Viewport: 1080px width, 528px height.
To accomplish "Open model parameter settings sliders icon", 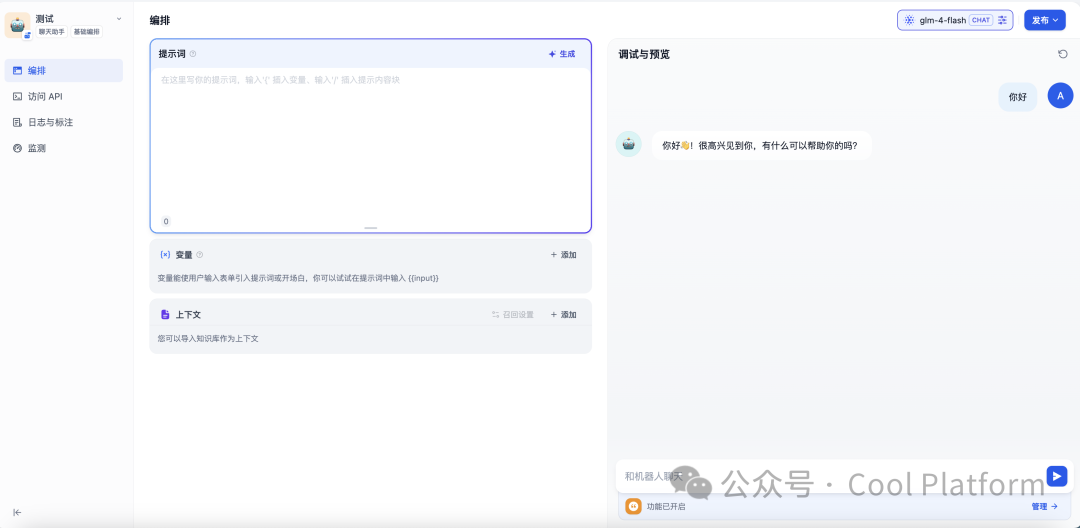I will coord(1002,20).
